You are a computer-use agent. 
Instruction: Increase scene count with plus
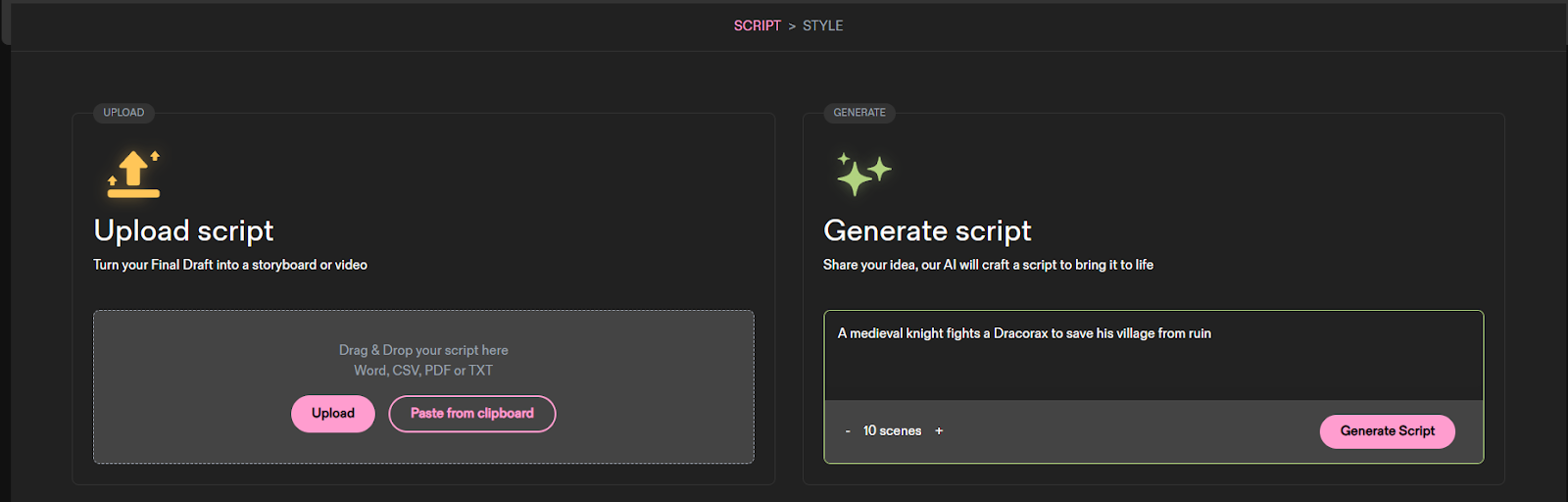point(939,431)
